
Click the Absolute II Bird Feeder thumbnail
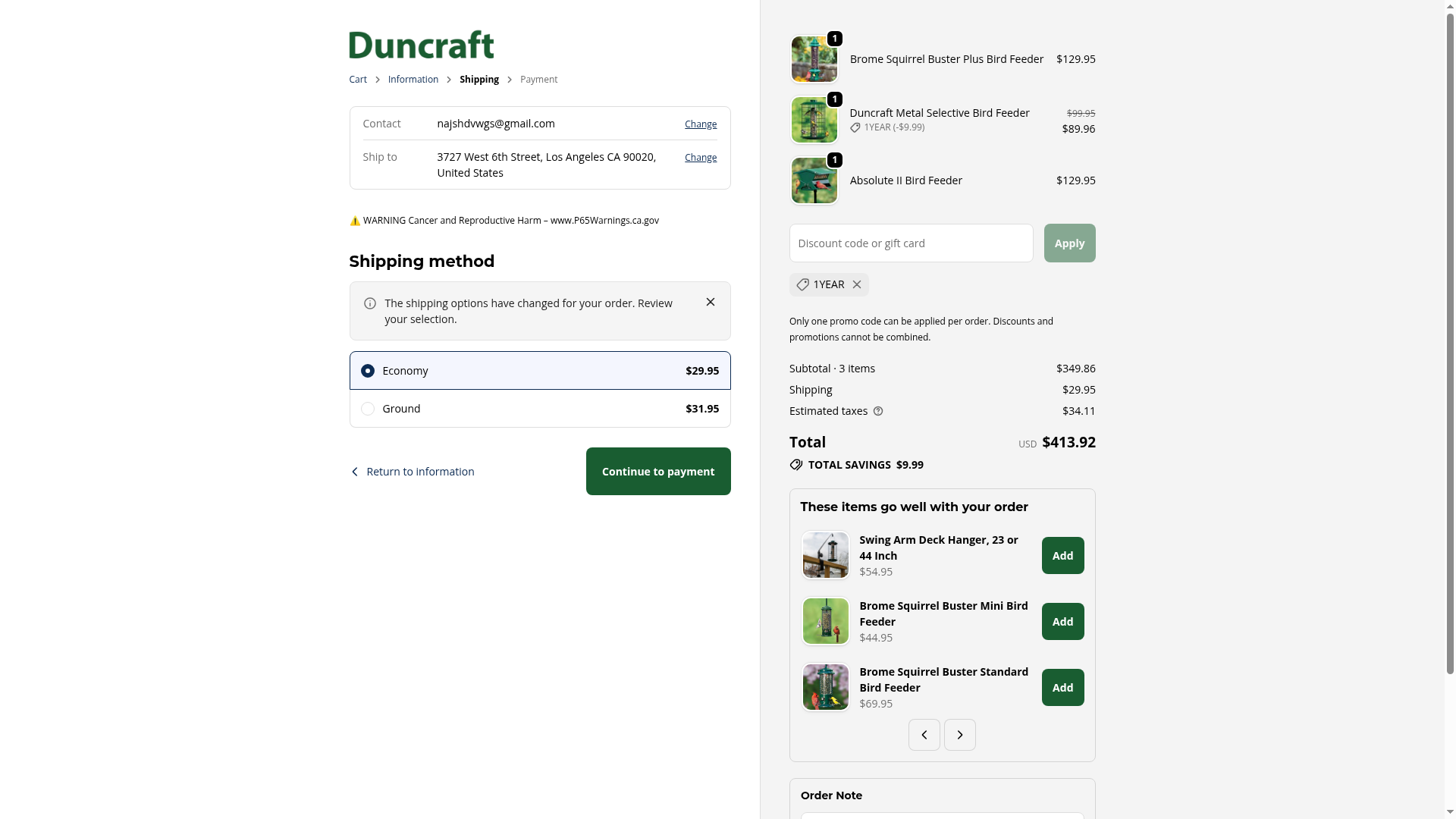[814, 180]
